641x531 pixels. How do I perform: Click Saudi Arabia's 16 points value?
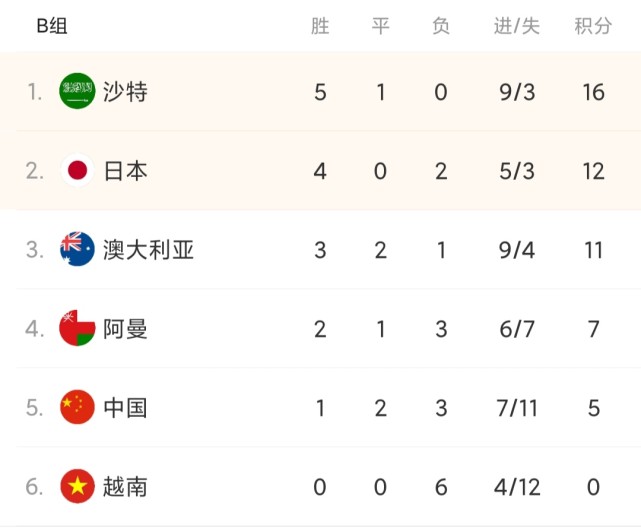[593, 92]
